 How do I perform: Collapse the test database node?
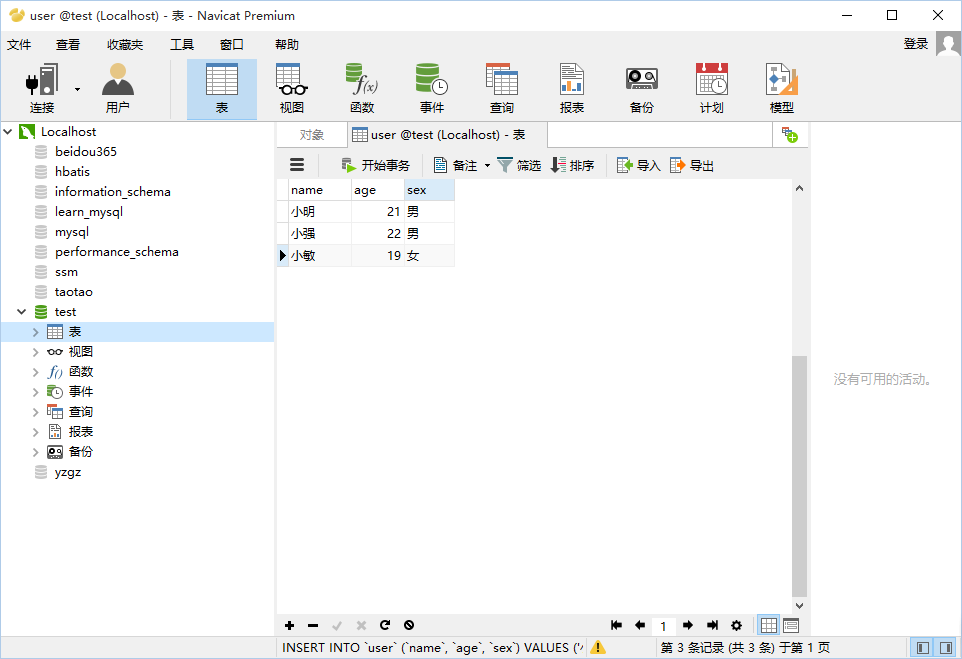[21, 312]
